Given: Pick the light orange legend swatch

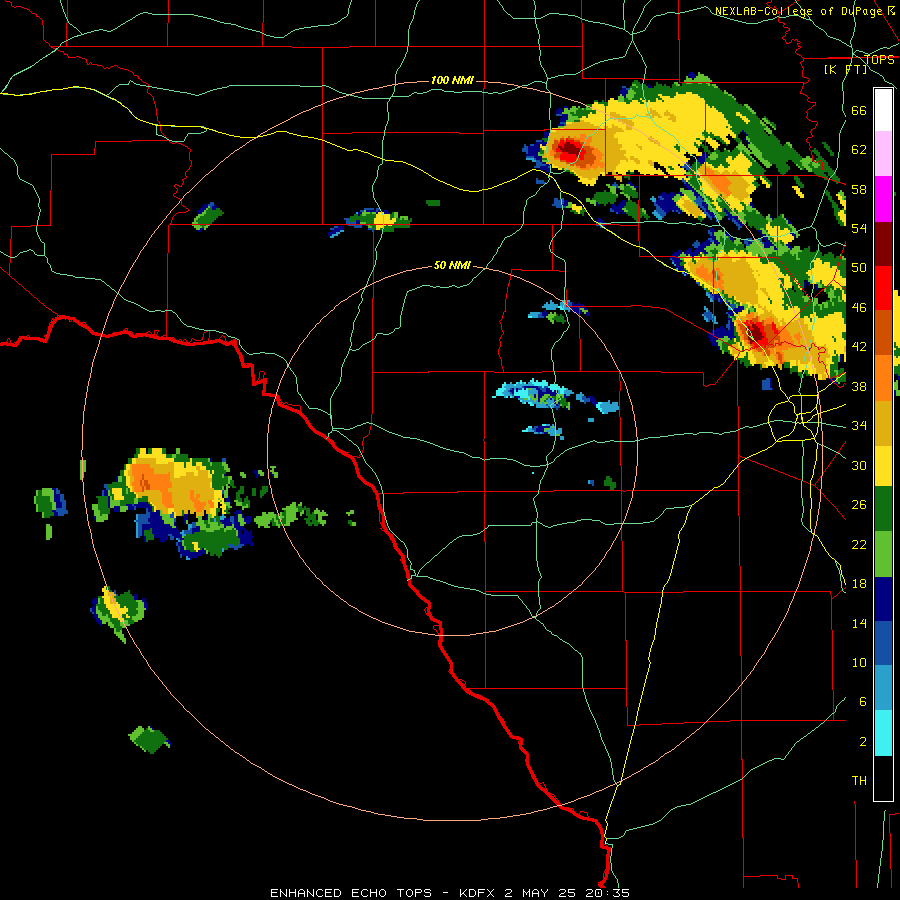Looking at the screenshot, I should pos(883,378).
